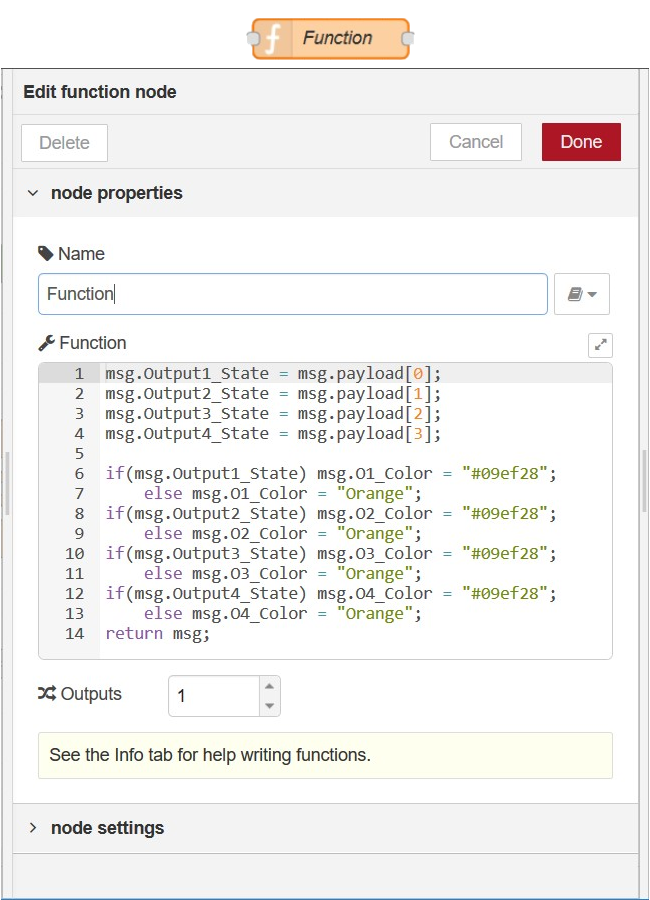Click the node settings heading text
The height and width of the screenshot is (900, 650).
tap(107, 828)
